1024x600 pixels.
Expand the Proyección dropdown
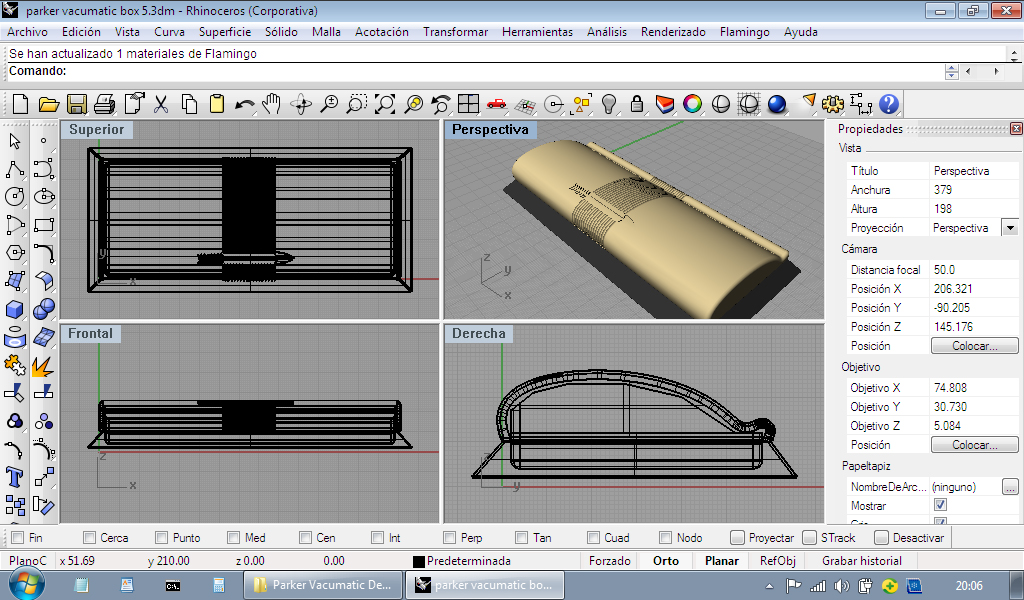[1009, 228]
